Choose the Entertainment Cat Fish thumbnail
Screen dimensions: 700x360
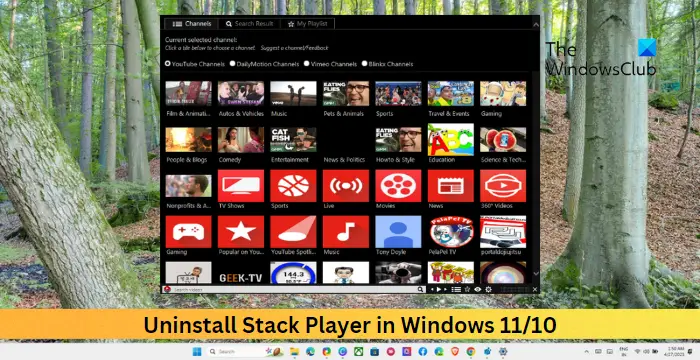293,140
